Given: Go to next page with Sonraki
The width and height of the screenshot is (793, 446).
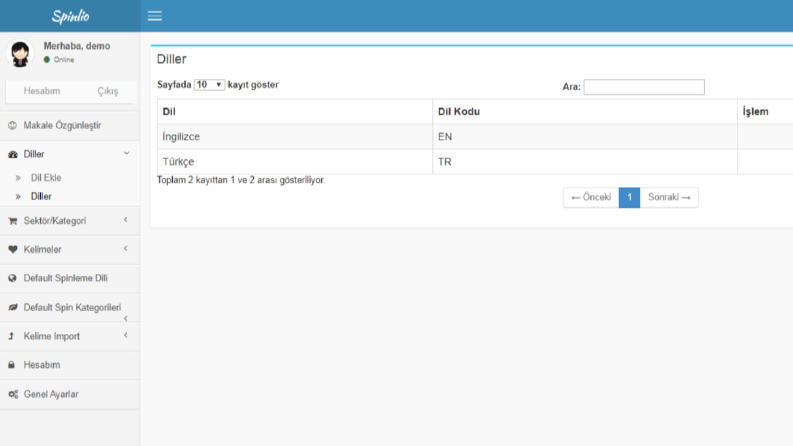Looking at the screenshot, I should coord(669,197).
